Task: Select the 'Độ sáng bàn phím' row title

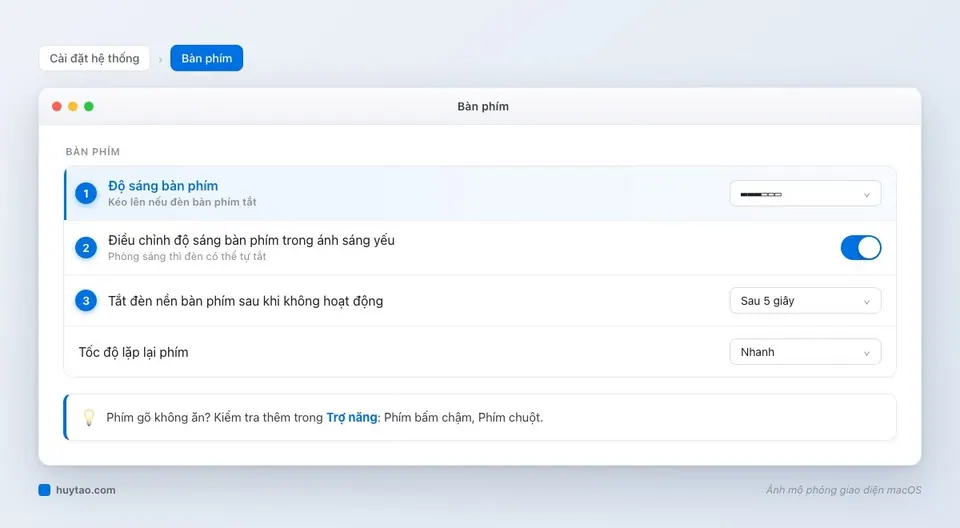Action: point(163,186)
